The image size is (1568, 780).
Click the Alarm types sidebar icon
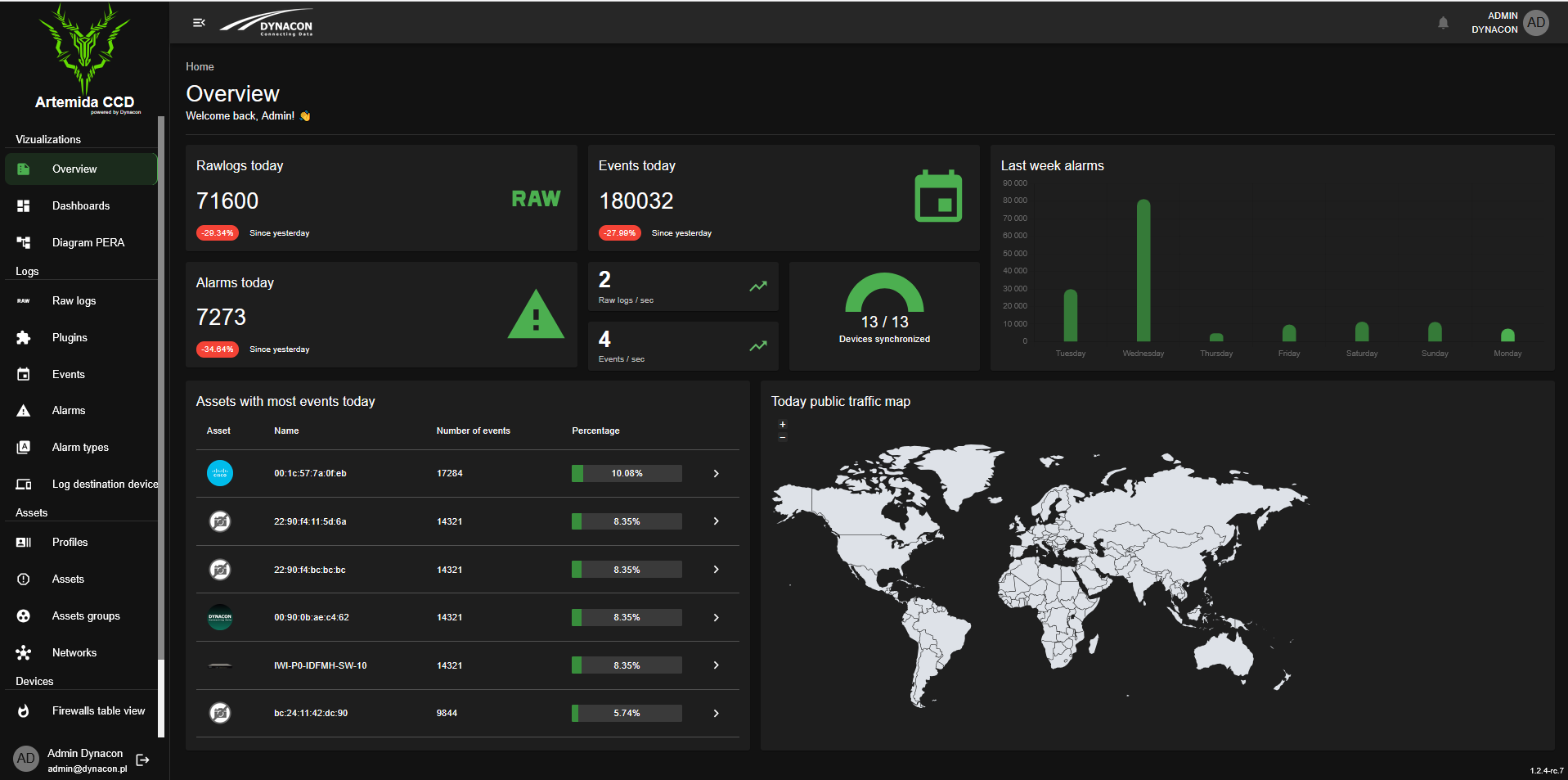pyautogui.click(x=24, y=447)
